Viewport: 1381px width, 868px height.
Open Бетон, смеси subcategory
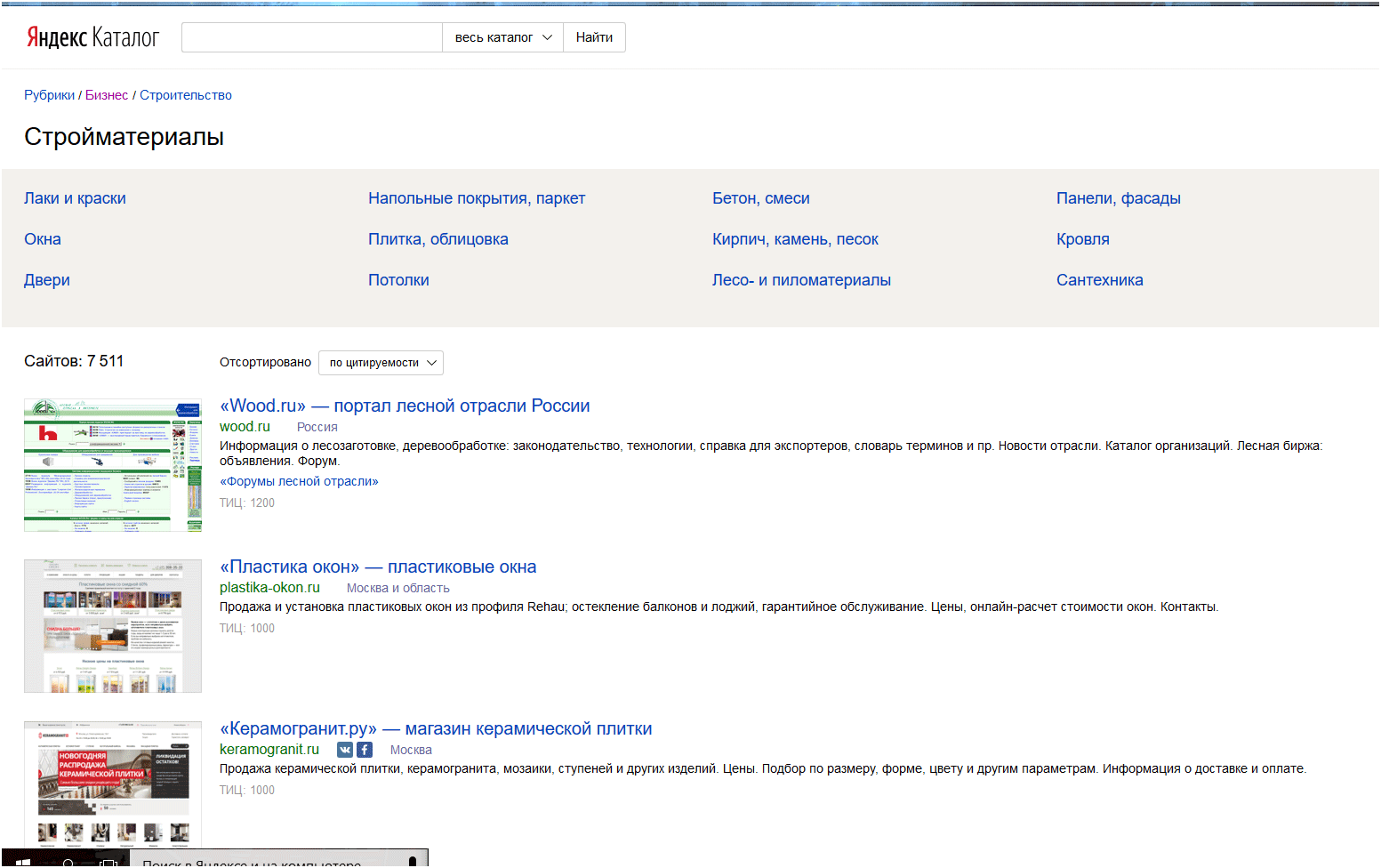coord(761,198)
